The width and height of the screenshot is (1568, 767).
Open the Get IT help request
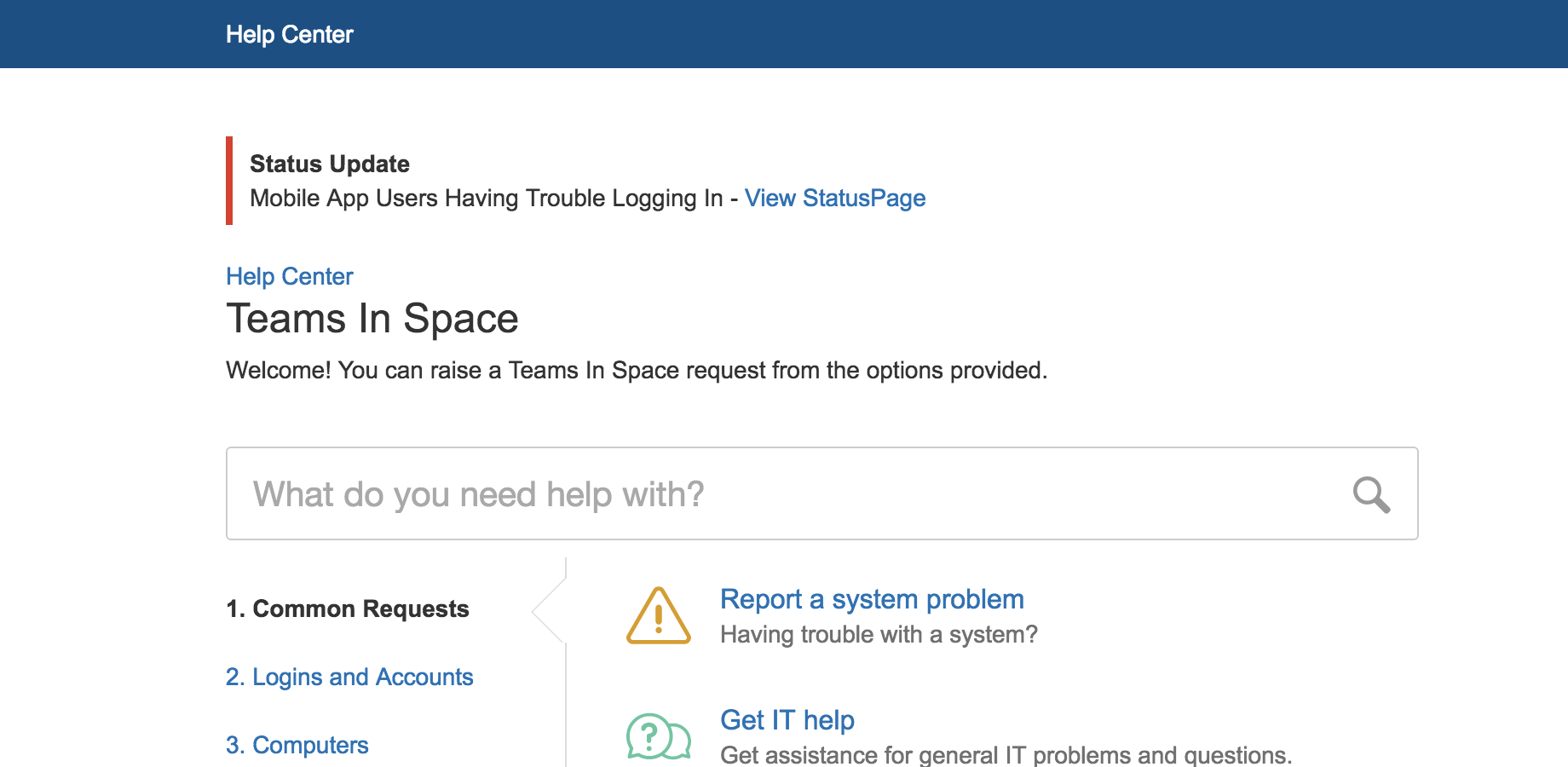pyautogui.click(x=787, y=720)
